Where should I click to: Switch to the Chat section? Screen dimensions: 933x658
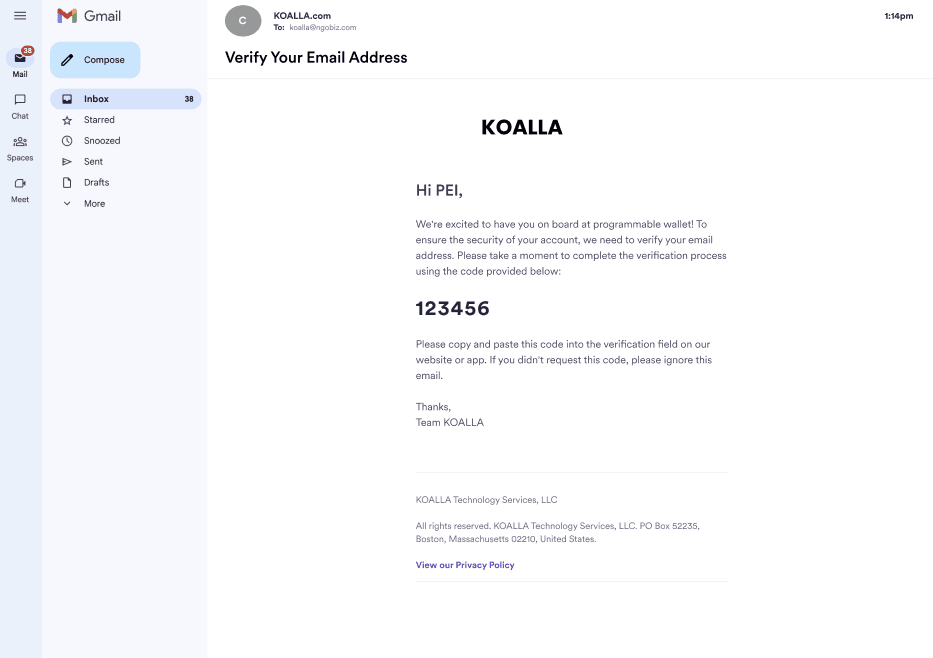point(20,106)
